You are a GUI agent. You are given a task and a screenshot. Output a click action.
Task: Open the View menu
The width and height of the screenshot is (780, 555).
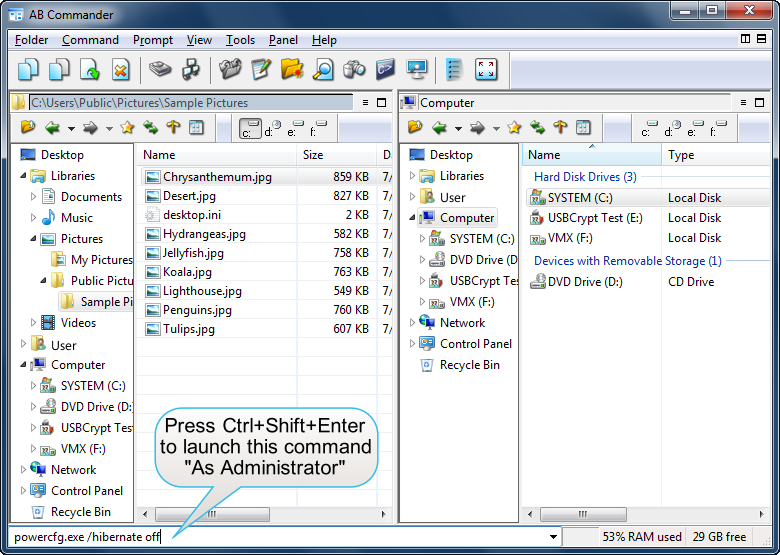(199, 40)
